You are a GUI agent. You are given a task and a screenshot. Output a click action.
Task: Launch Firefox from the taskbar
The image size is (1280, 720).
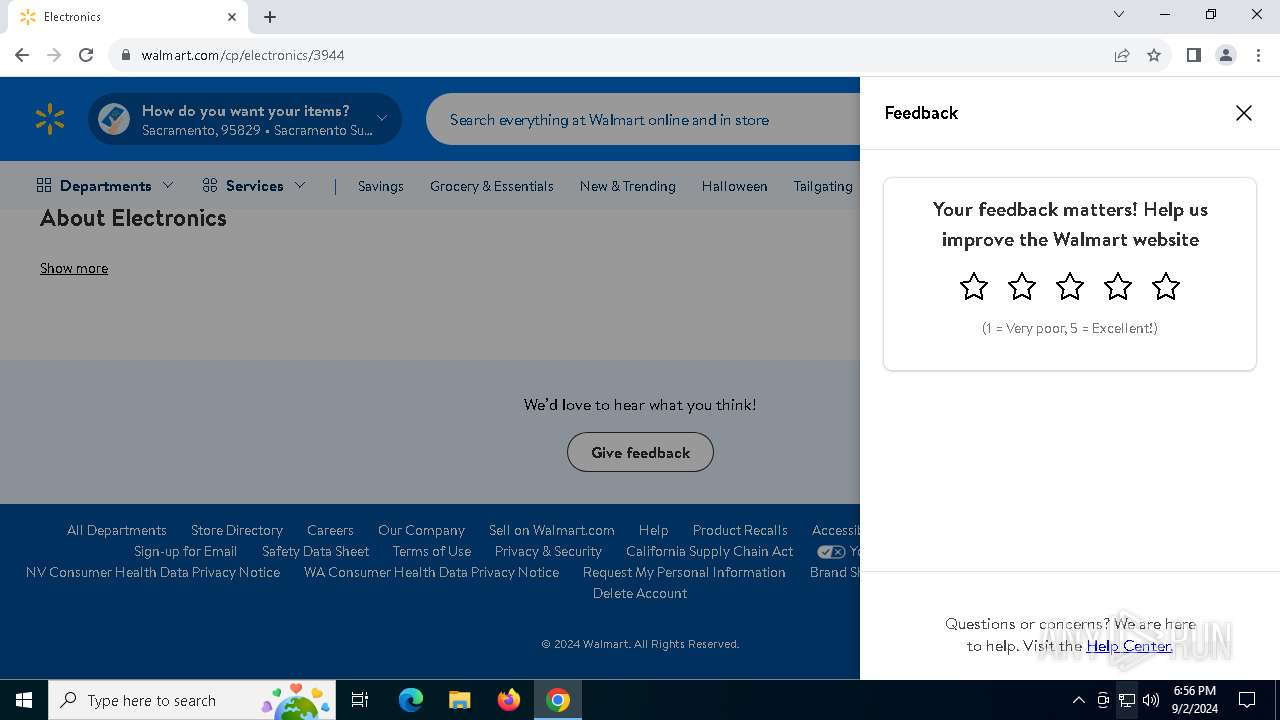pyautogui.click(x=509, y=700)
